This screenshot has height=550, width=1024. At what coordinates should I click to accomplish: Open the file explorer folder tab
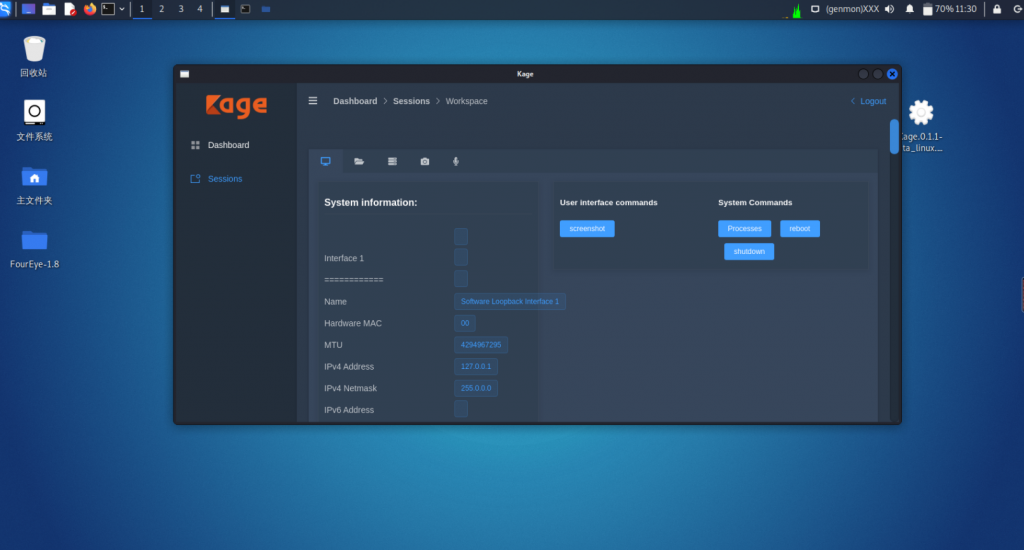pyautogui.click(x=359, y=161)
